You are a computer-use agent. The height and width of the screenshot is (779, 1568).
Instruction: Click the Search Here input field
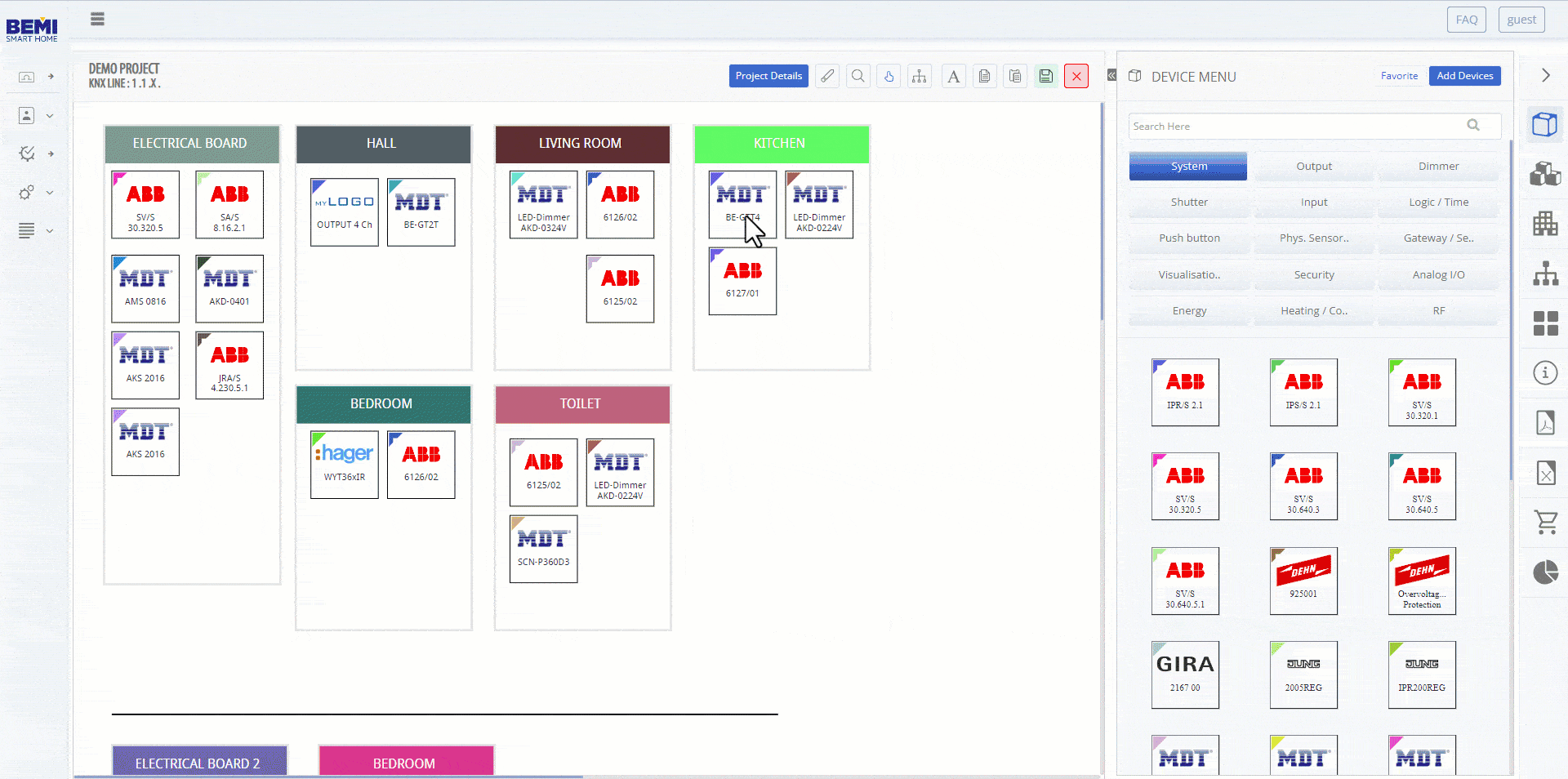1297,126
